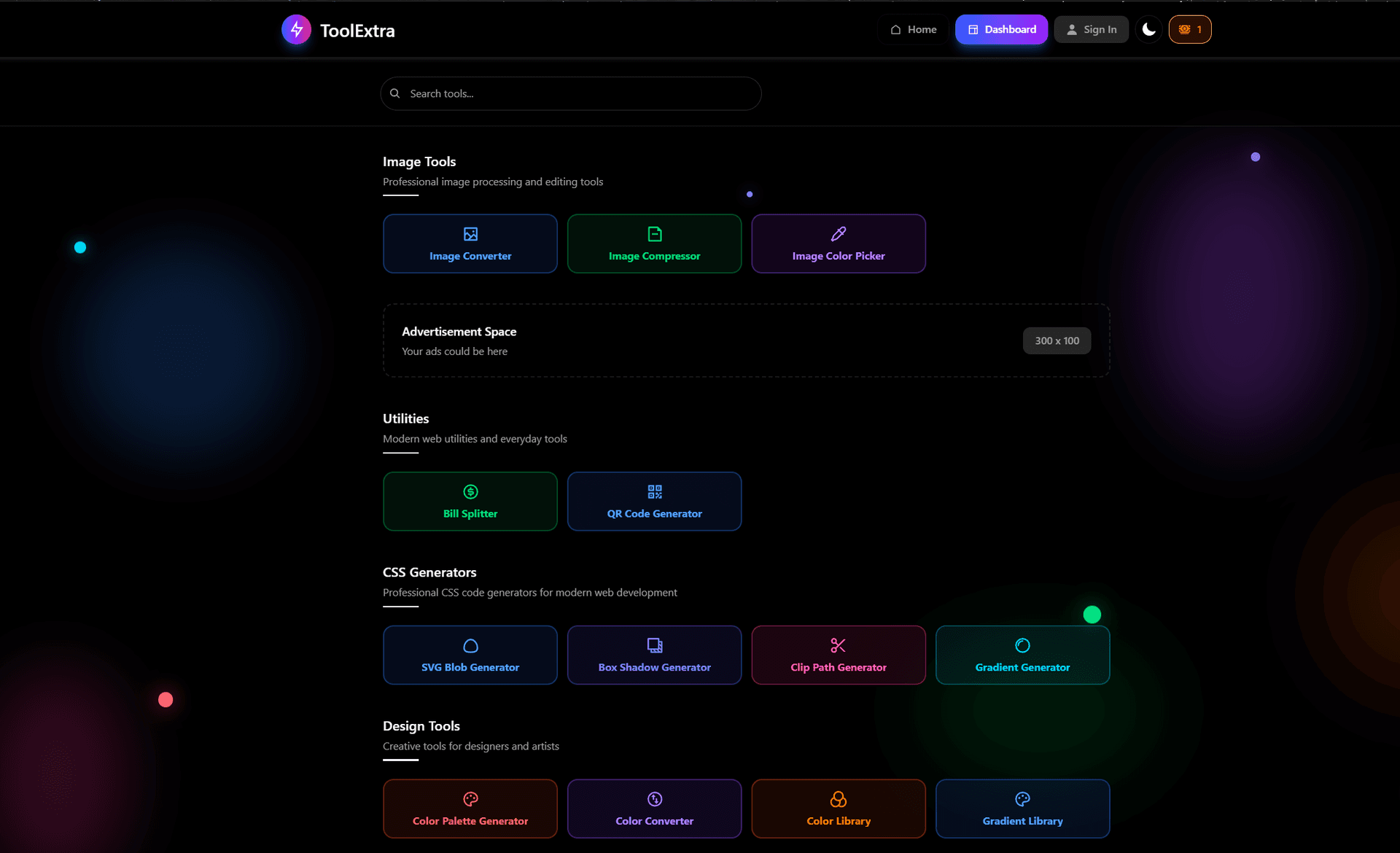Select the Image Compressor file icon

[654, 233]
